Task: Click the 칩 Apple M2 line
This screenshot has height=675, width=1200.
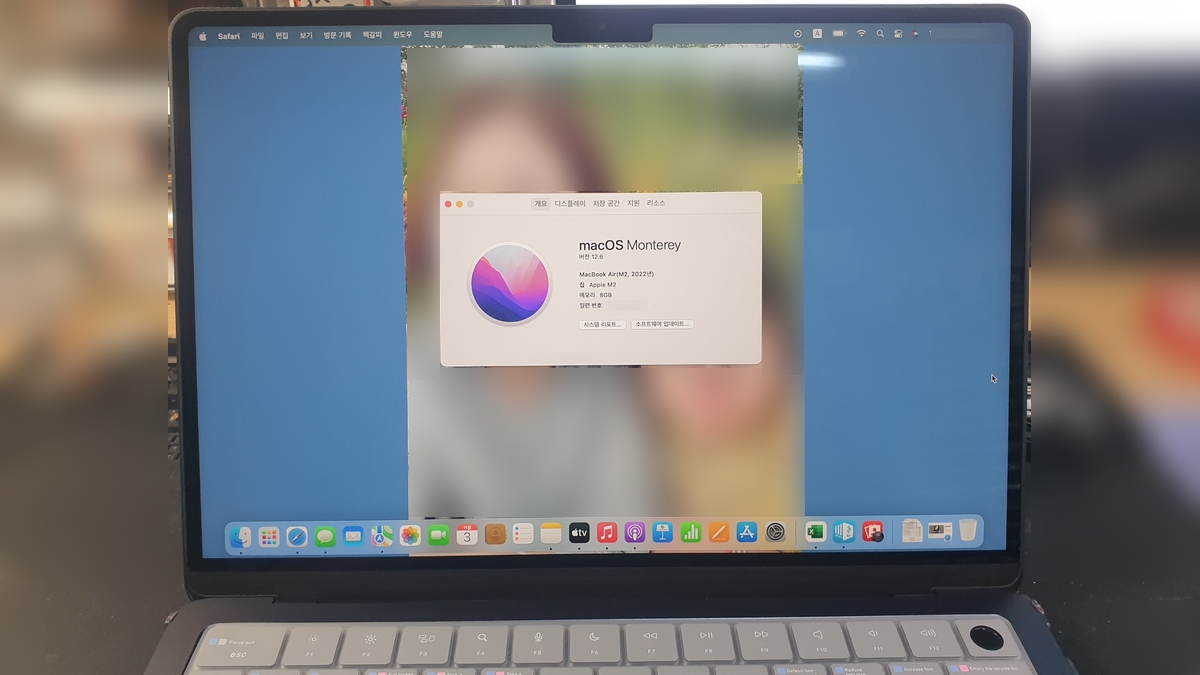Action: pyautogui.click(x=598, y=284)
